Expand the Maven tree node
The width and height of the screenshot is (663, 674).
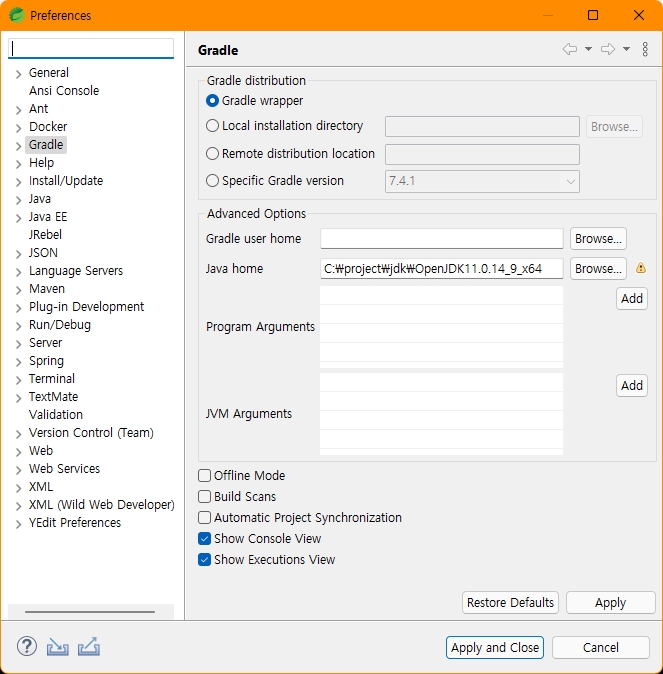18,290
